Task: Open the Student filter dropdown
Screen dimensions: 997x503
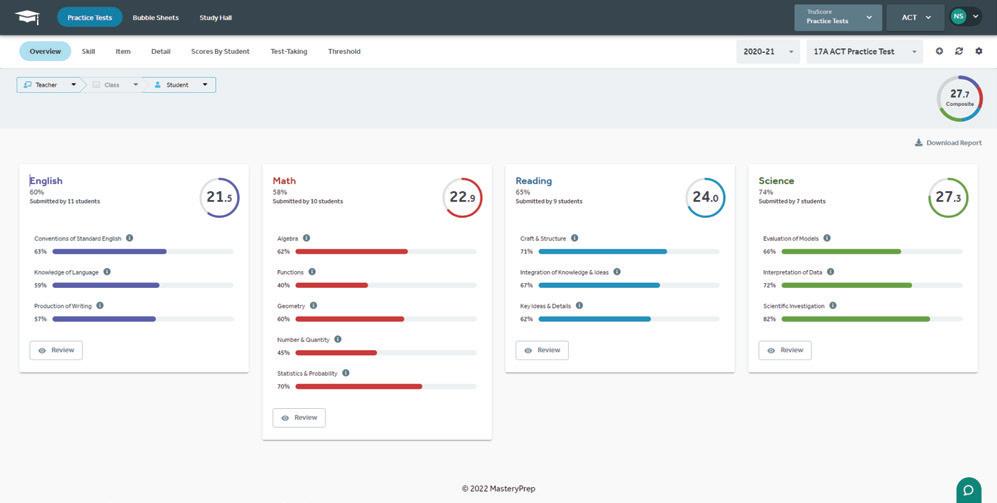Action: coord(181,85)
